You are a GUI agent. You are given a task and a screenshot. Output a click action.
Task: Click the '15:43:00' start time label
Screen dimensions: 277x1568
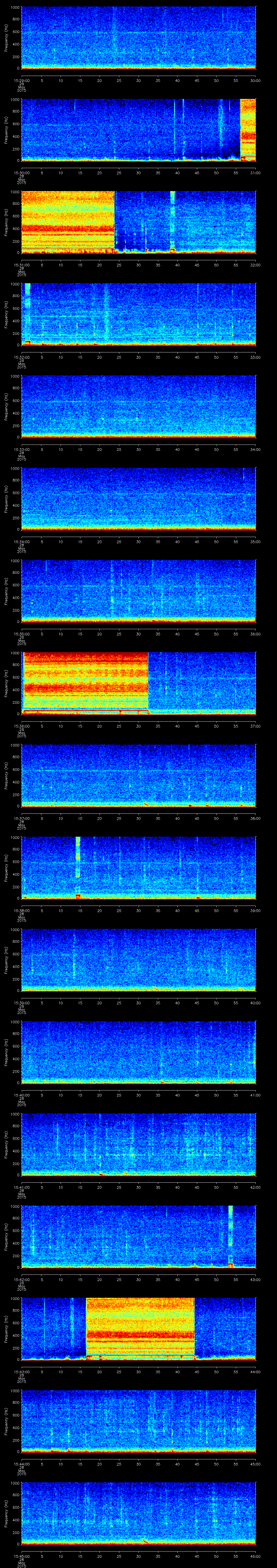[x=21, y=1371]
